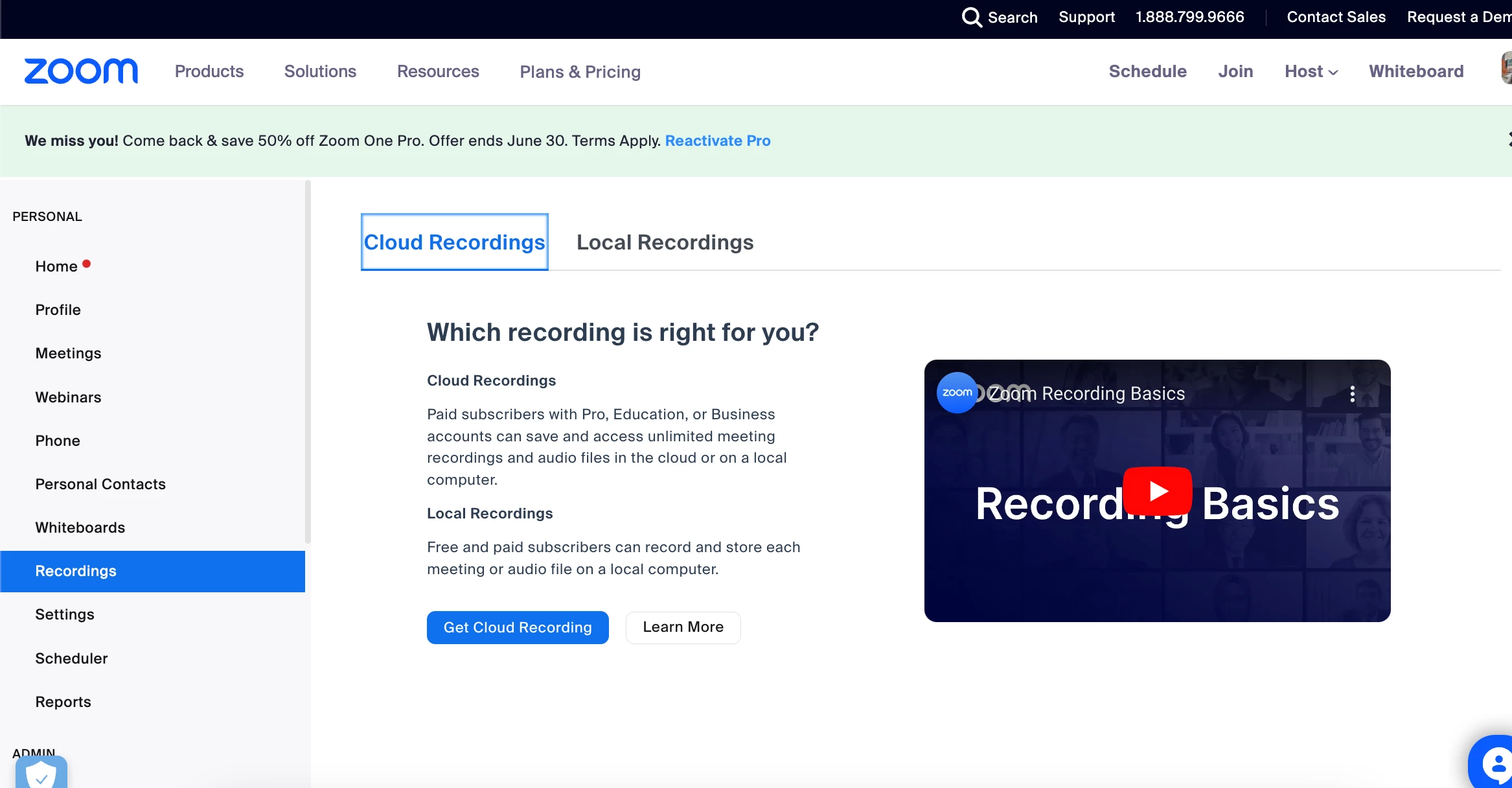Open the chat assistant bubble icon
The image size is (1512, 788).
point(1495,763)
